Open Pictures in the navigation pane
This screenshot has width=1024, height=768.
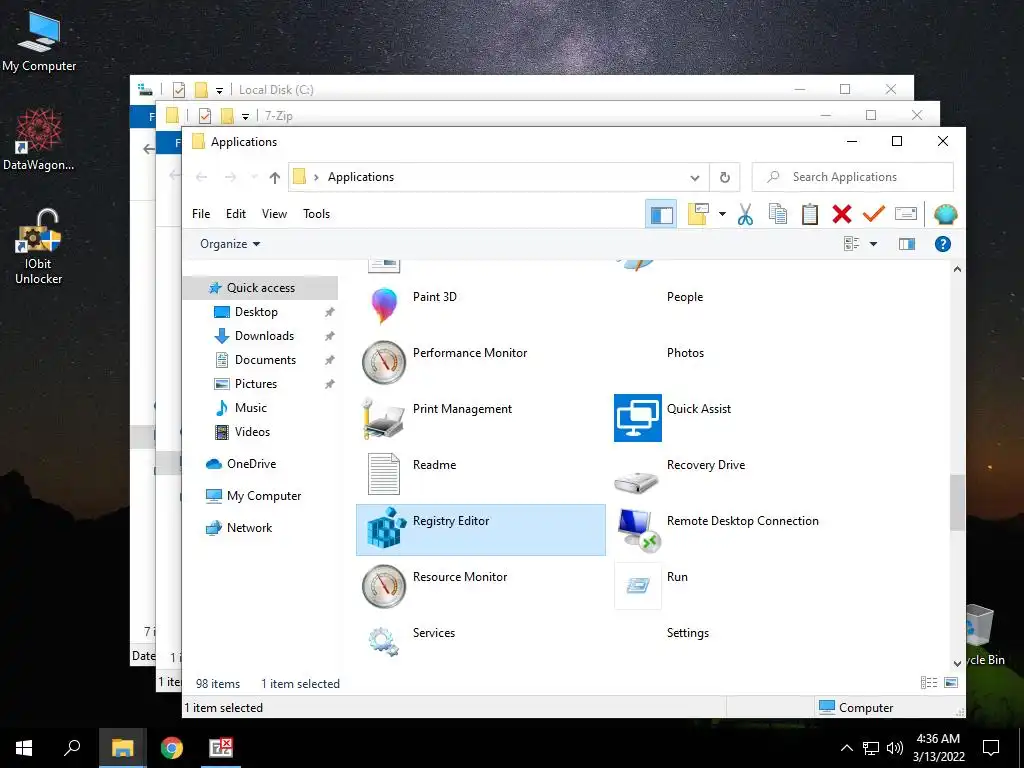pos(255,384)
